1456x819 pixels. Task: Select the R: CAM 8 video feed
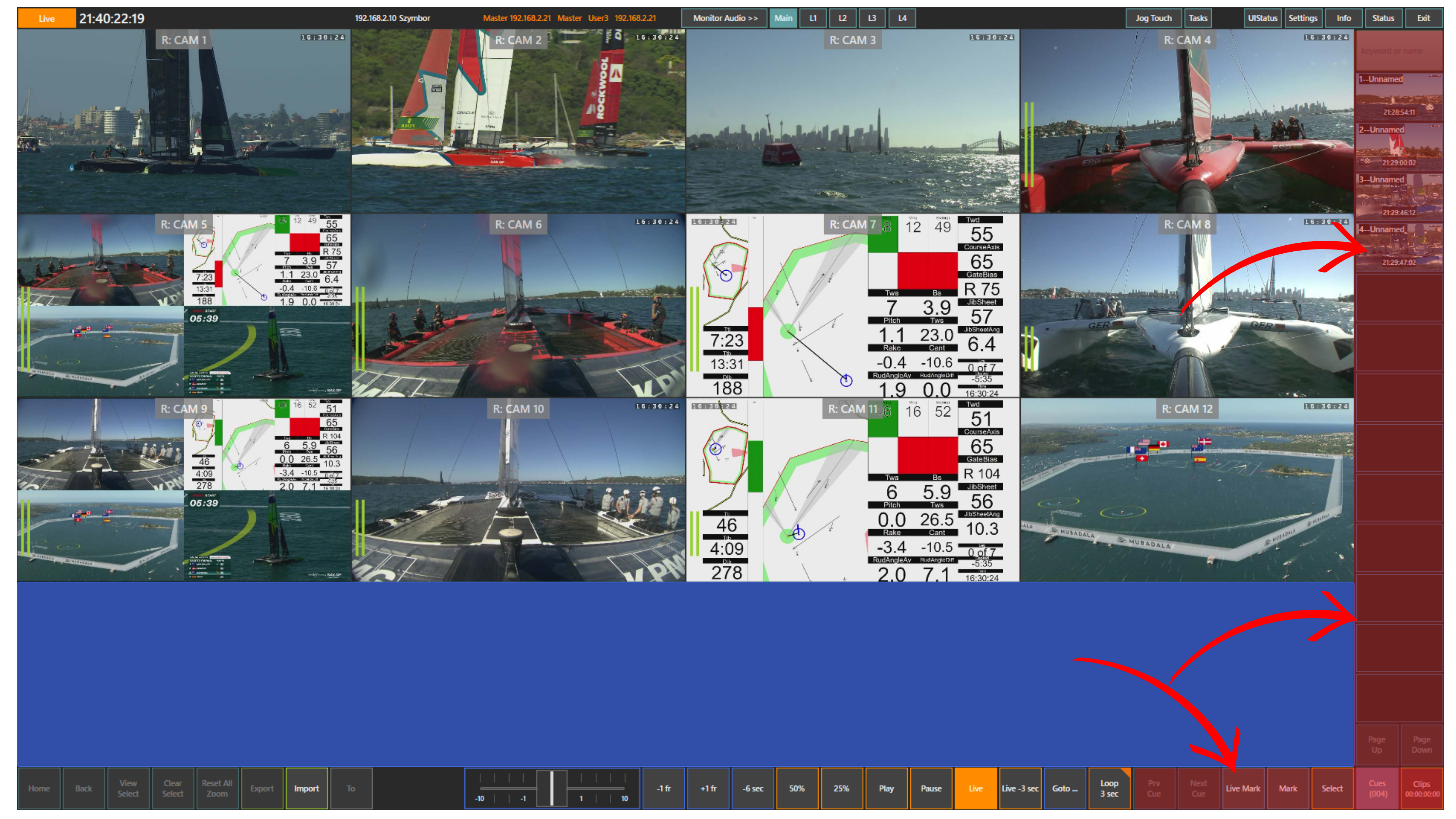pyautogui.click(x=1187, y=305)
